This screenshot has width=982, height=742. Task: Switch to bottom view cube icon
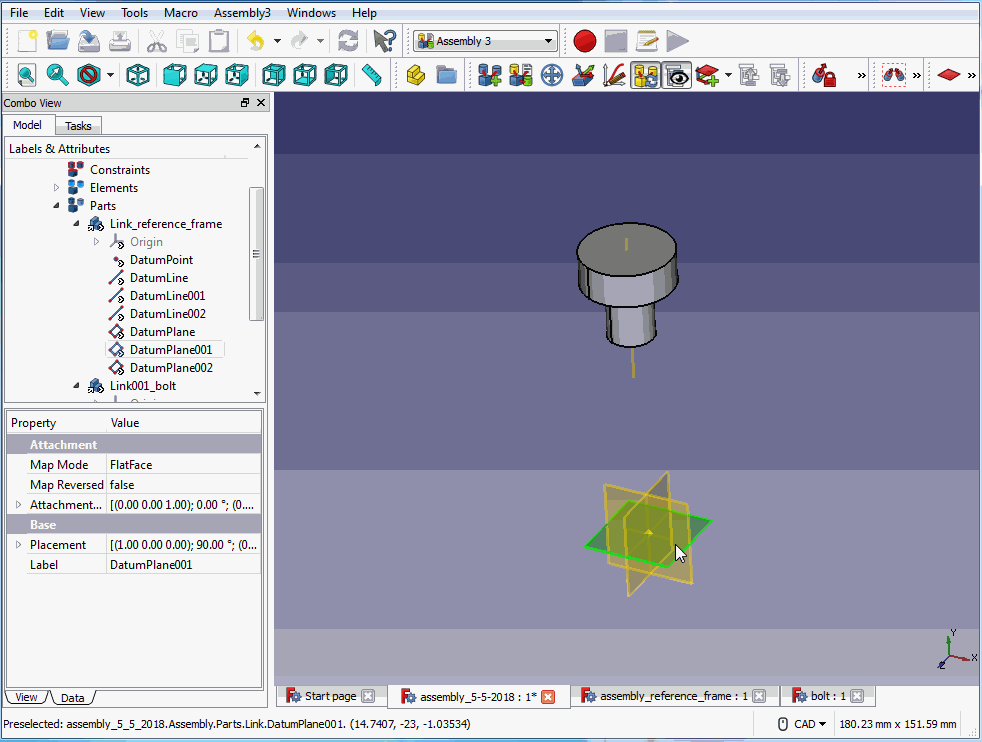pyautogui.click(x=304, y=75)
